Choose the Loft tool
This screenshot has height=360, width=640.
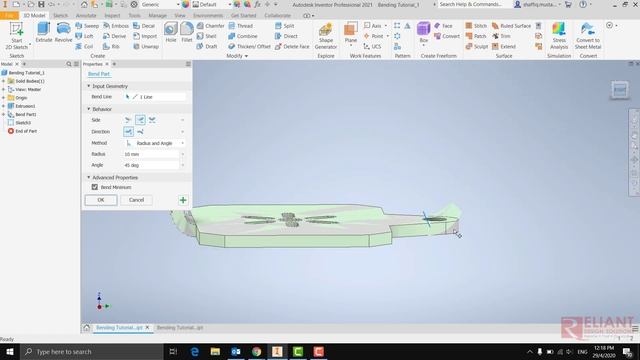84,36
